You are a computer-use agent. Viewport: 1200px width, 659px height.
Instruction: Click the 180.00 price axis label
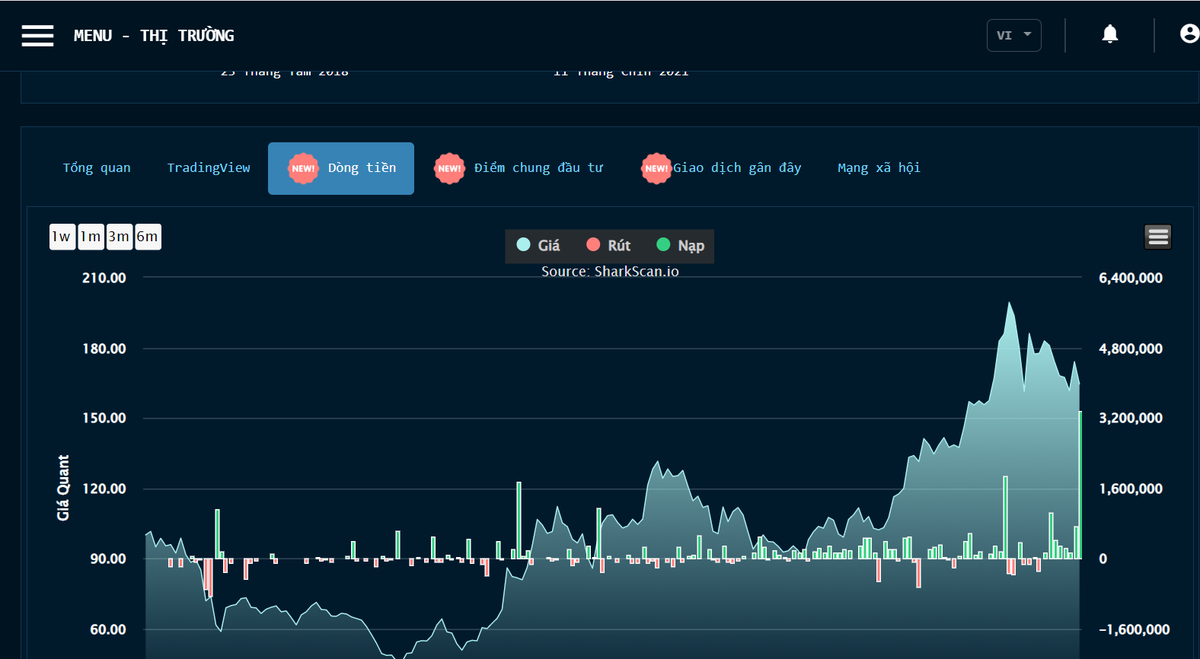point(104,348)
